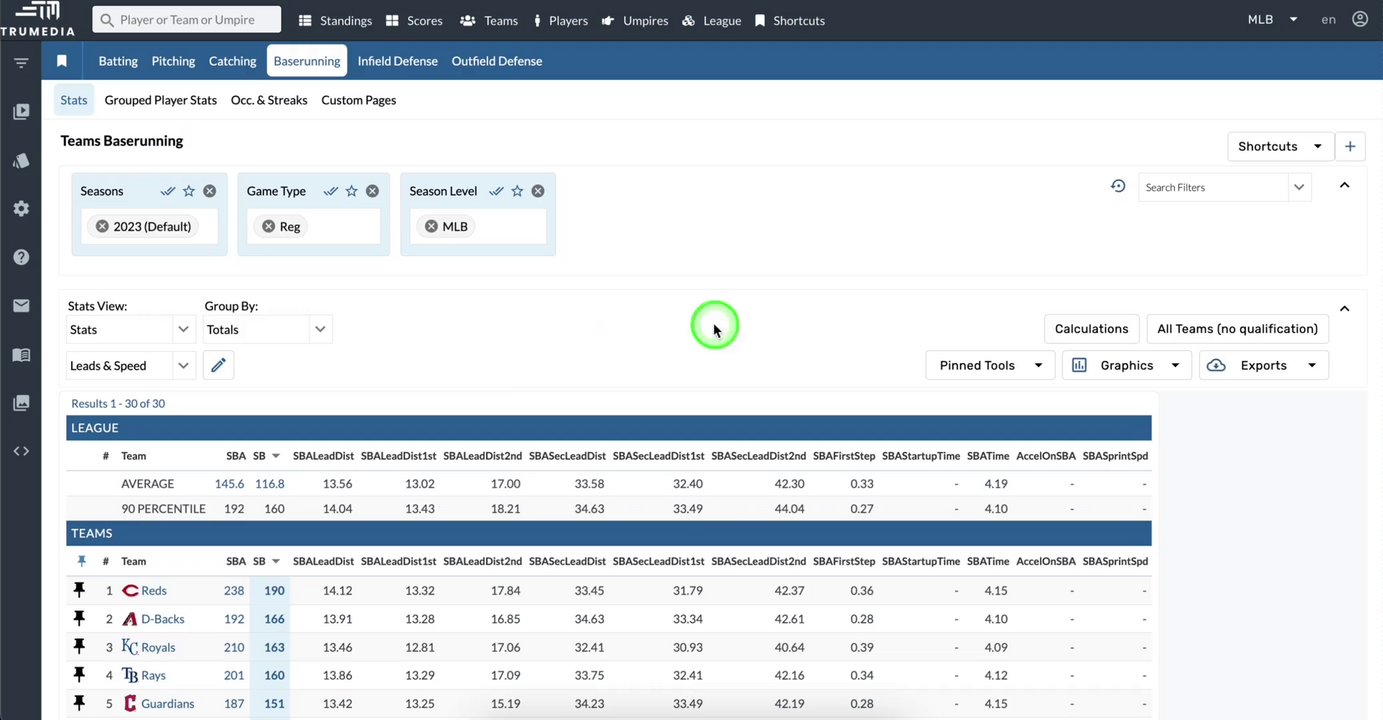Switch to the Pitching tab
1383x720 pixels.
coord(173,61)
